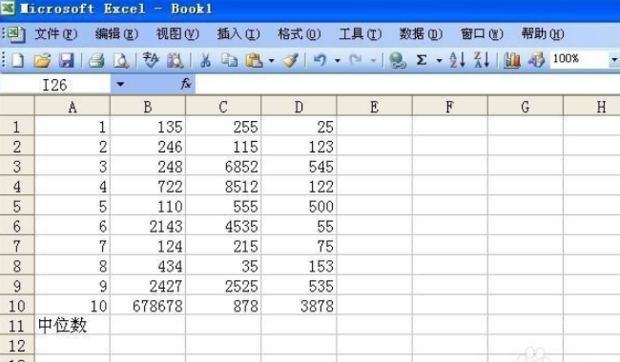Expand the Redo history arrow
The image size is (620, 362).
coord(373,61)
